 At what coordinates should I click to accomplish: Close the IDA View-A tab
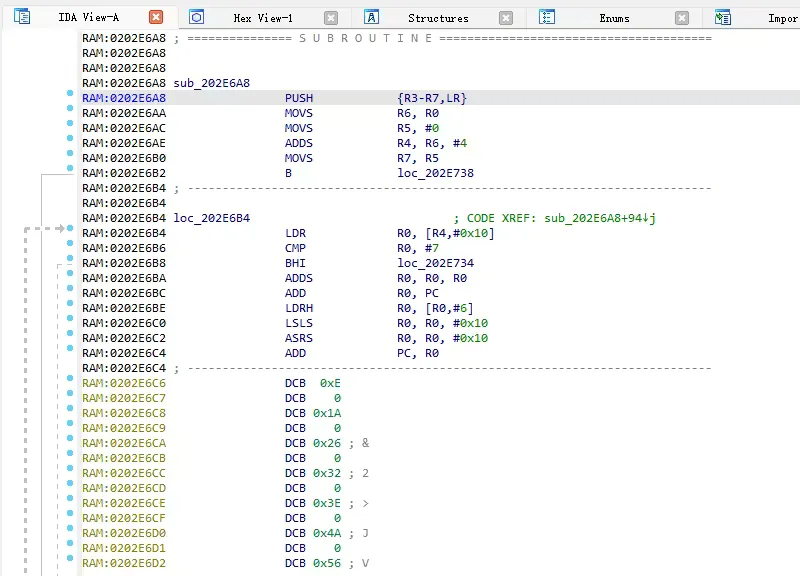tap(156, 17)
